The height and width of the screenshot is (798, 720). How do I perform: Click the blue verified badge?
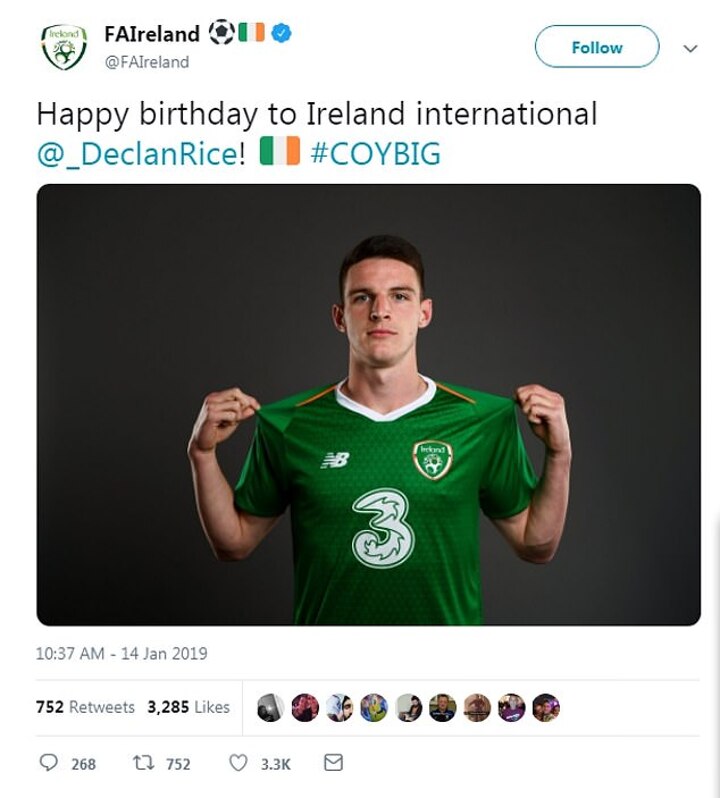pos(283,34)
